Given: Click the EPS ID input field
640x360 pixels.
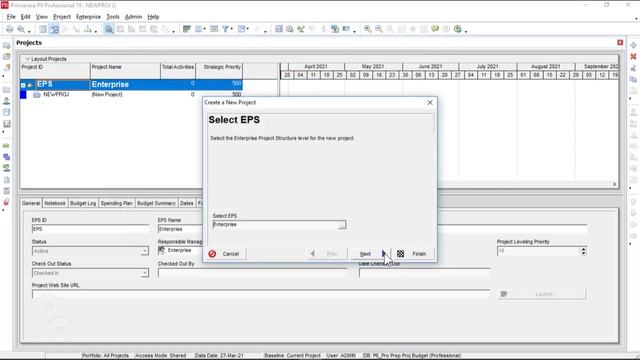Looking at the screenshot, I should [90, 229].
